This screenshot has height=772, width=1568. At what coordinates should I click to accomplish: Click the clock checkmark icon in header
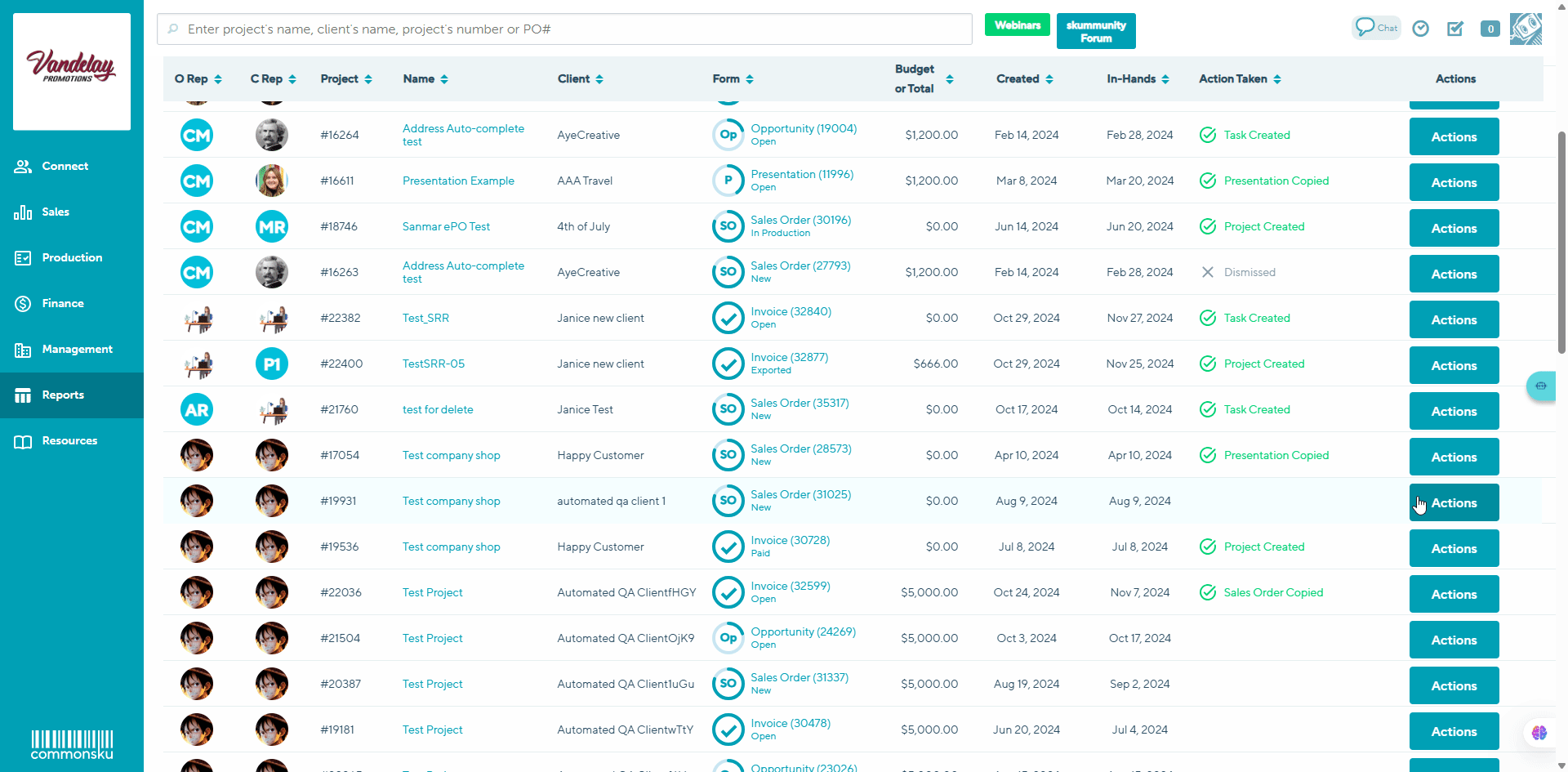[1421, 29]
